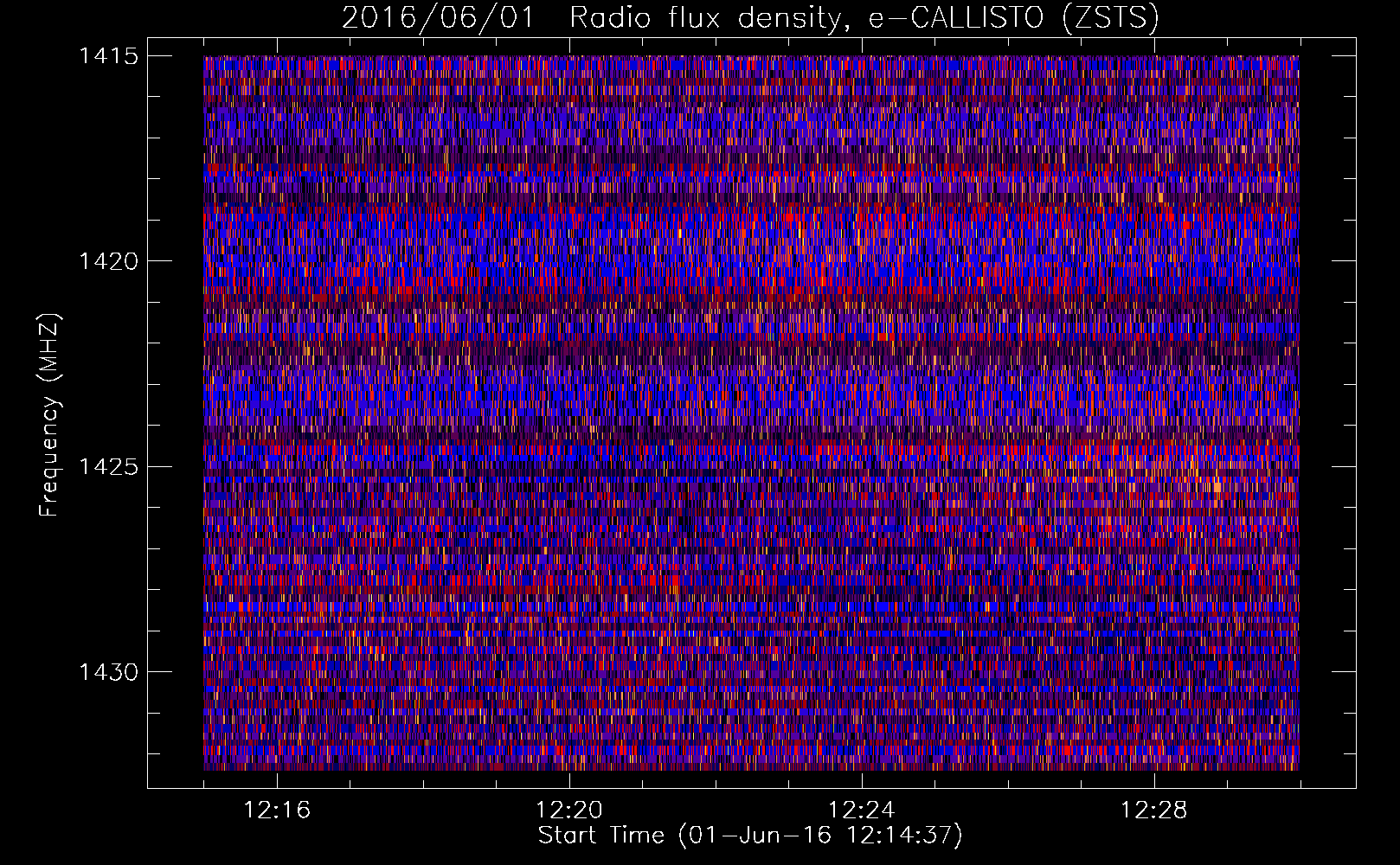Viewport: 1400px width, 865px height.
Task: Click the 1415 frequency tick label
Action: tap(108, 56)
